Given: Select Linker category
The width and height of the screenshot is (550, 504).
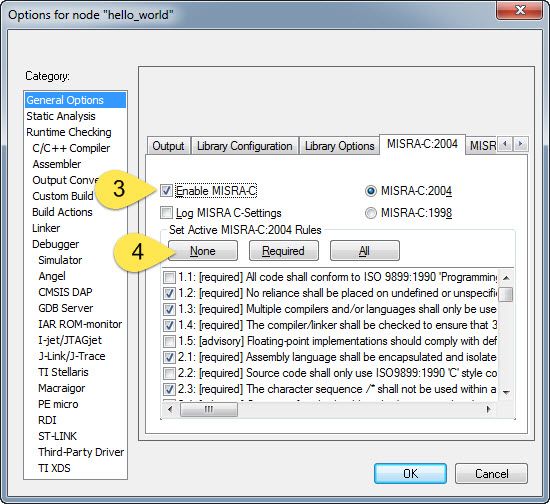Looking at the screenshot, I should coord(75,228).
